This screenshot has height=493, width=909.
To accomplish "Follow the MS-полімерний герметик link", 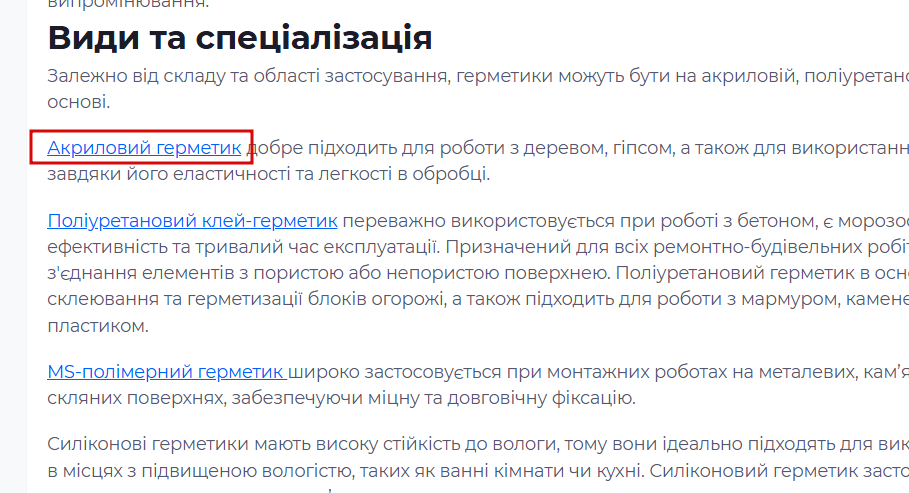I will tap(167, 372).
